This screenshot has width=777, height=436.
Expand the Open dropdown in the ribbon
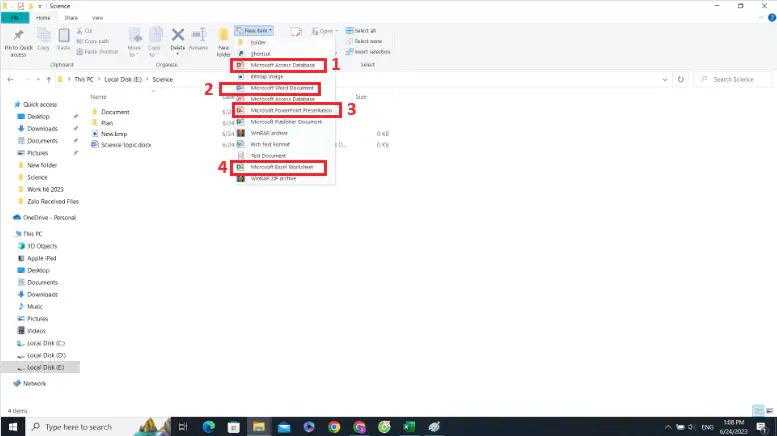tap(336, 31)
